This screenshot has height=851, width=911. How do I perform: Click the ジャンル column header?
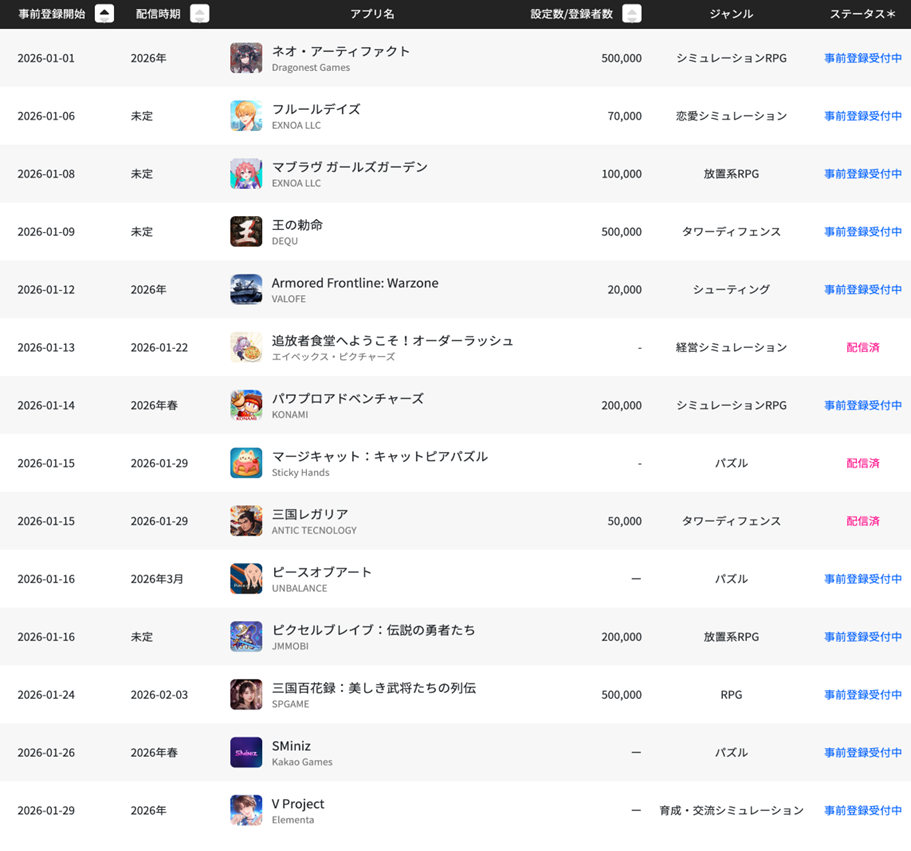click(x=731, y=14)
